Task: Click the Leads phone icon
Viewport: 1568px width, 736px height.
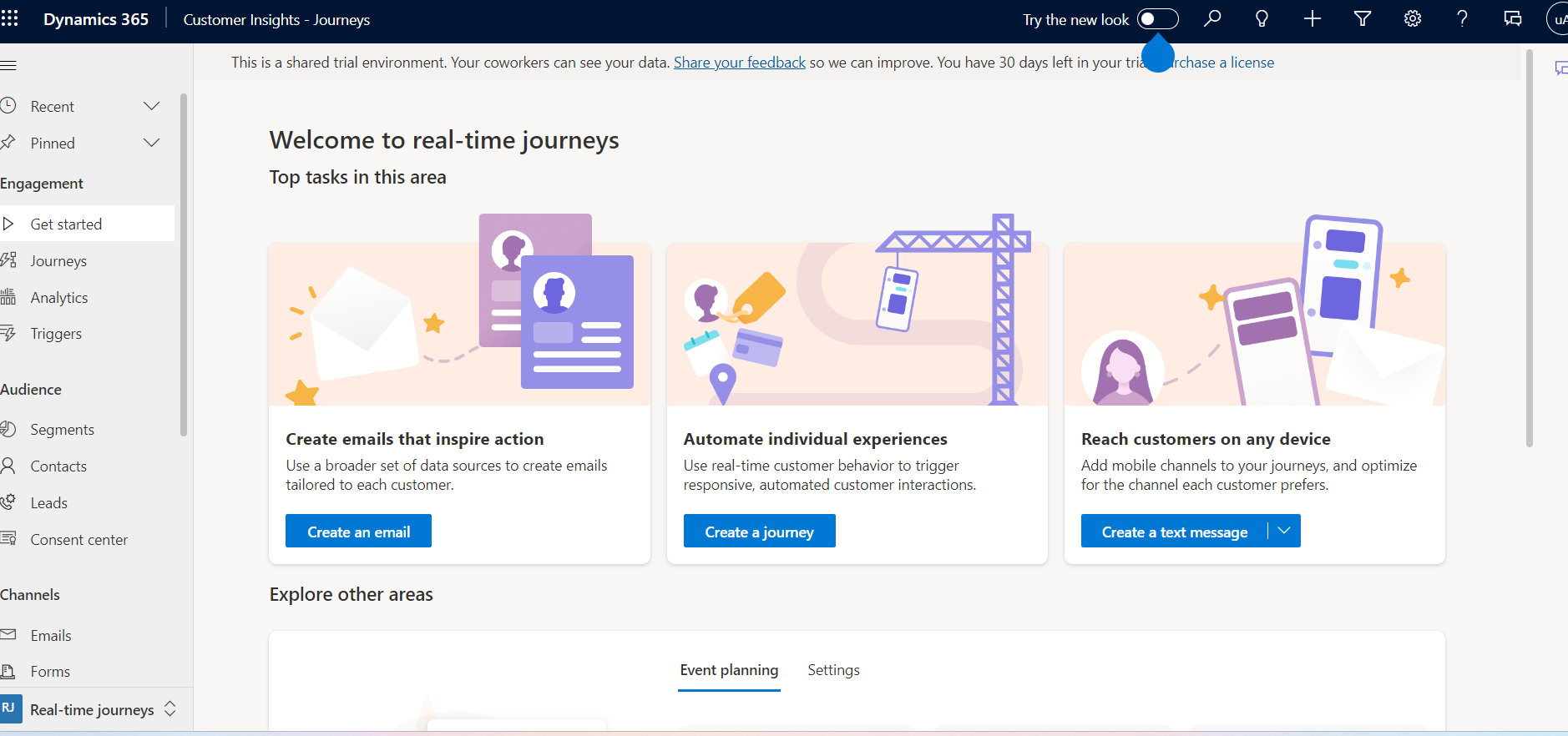Action: (x=8, y=502)
